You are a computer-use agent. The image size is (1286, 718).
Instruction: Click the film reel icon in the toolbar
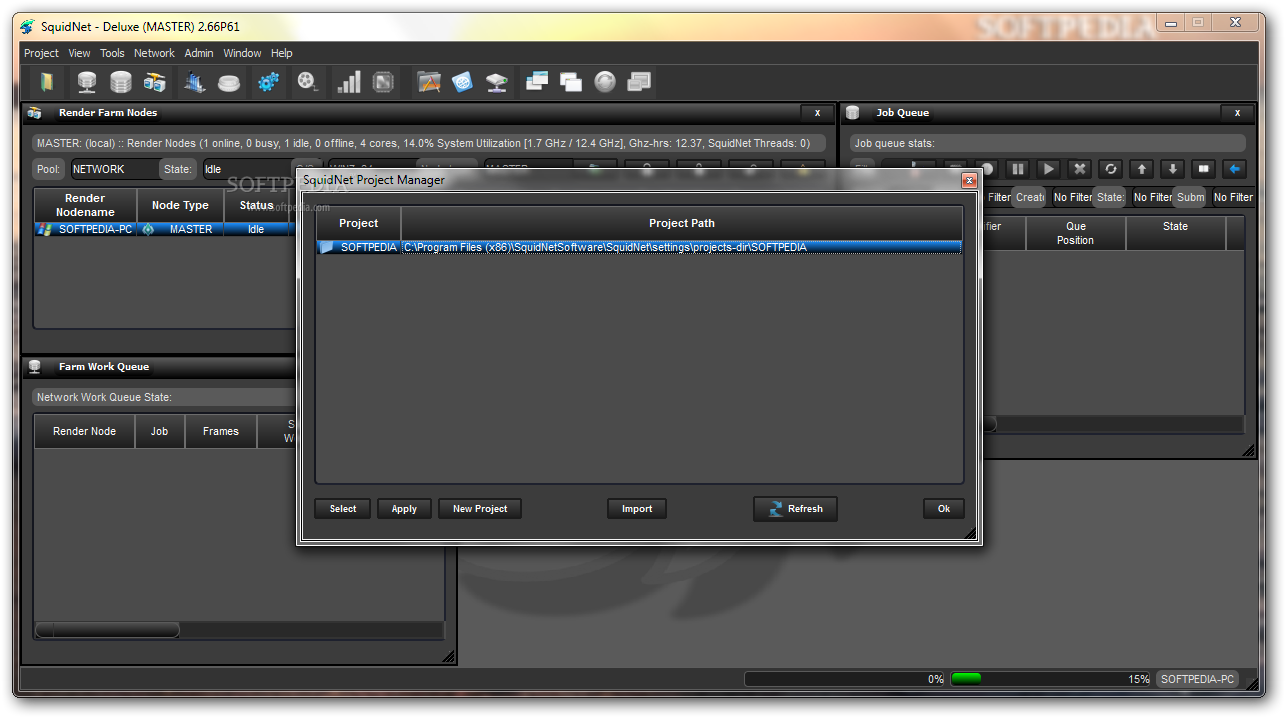(308, 82)
